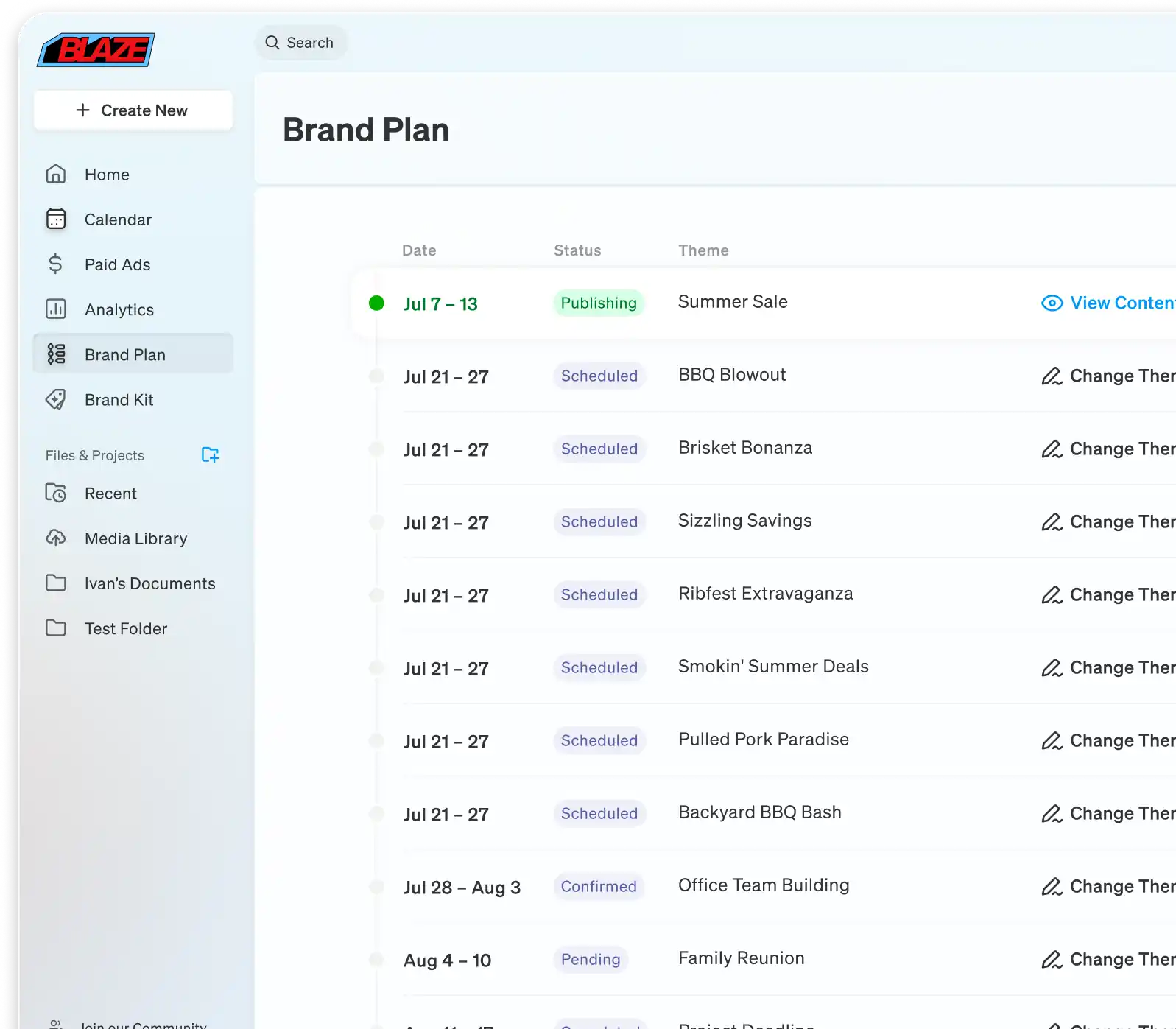Click the Sizzling Savings theme text

[744, 521]
